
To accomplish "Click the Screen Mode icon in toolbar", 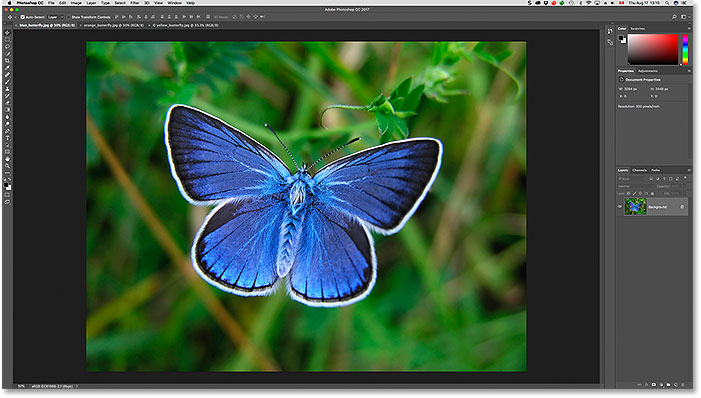I will click(7, 202).
